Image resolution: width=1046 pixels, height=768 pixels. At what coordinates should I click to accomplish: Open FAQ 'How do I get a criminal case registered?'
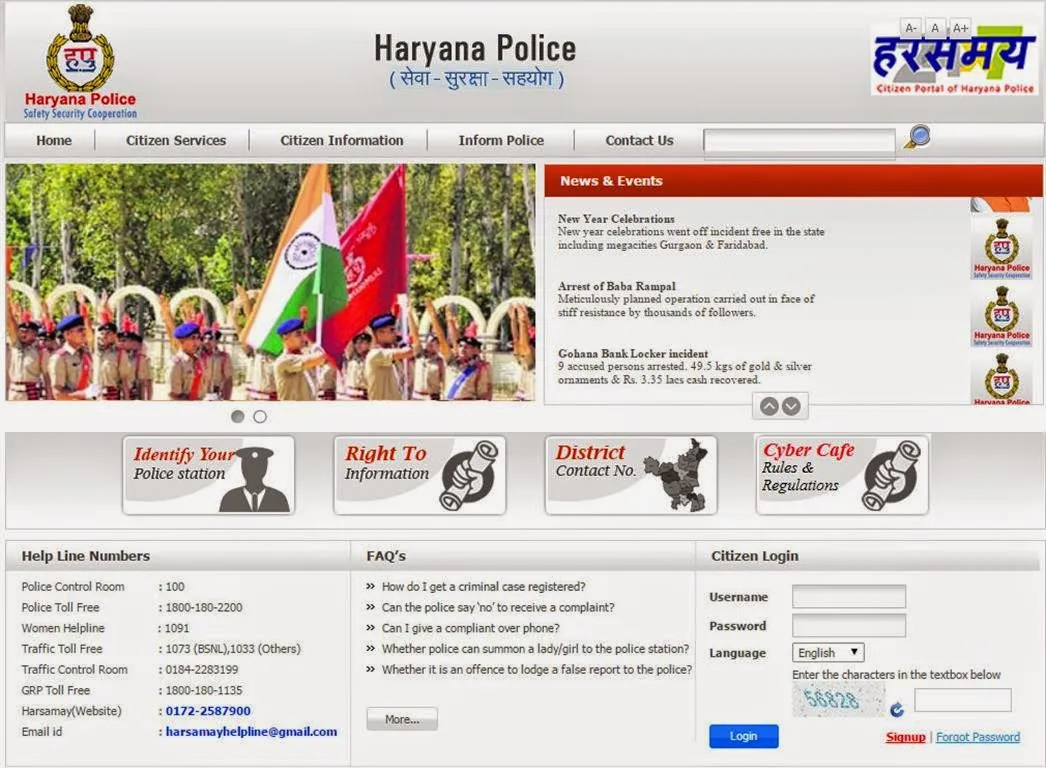coord(483,587)
